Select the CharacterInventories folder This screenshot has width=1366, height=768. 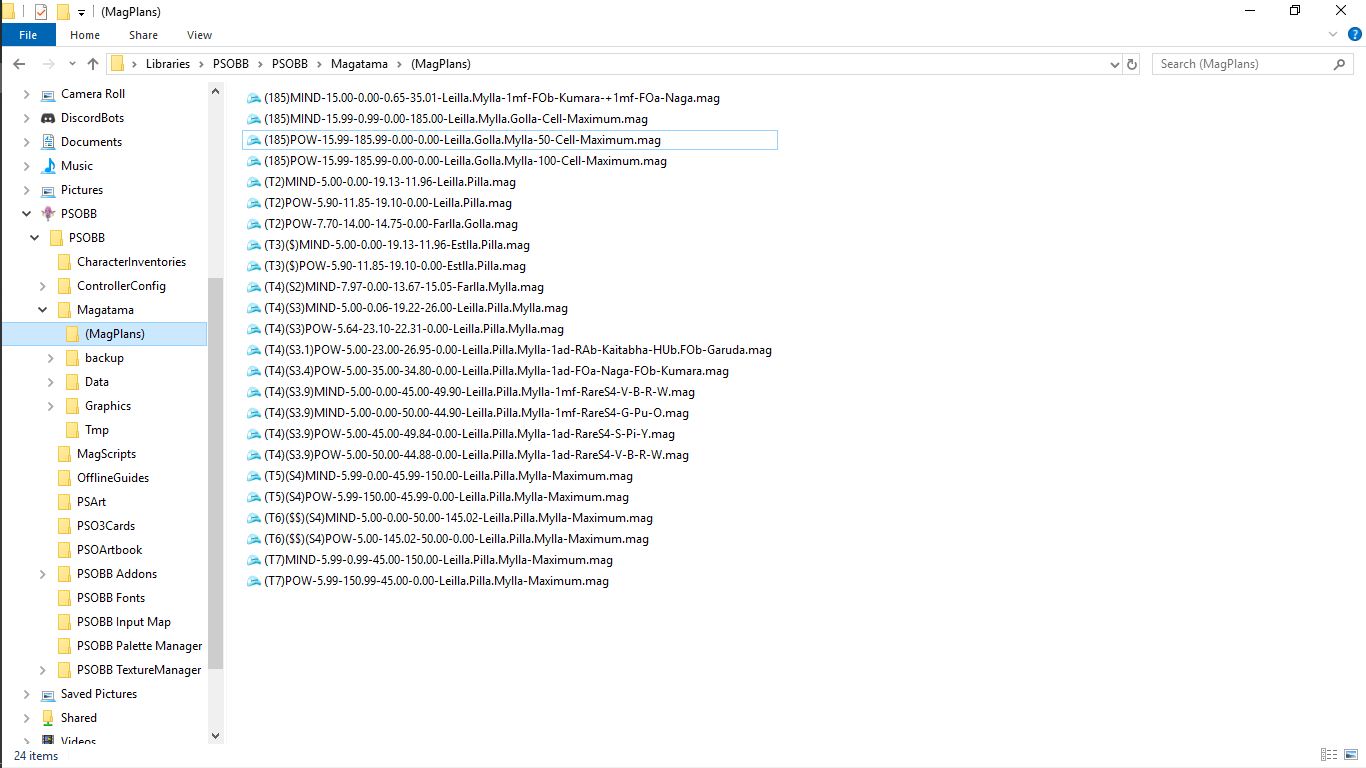[131, 262]
